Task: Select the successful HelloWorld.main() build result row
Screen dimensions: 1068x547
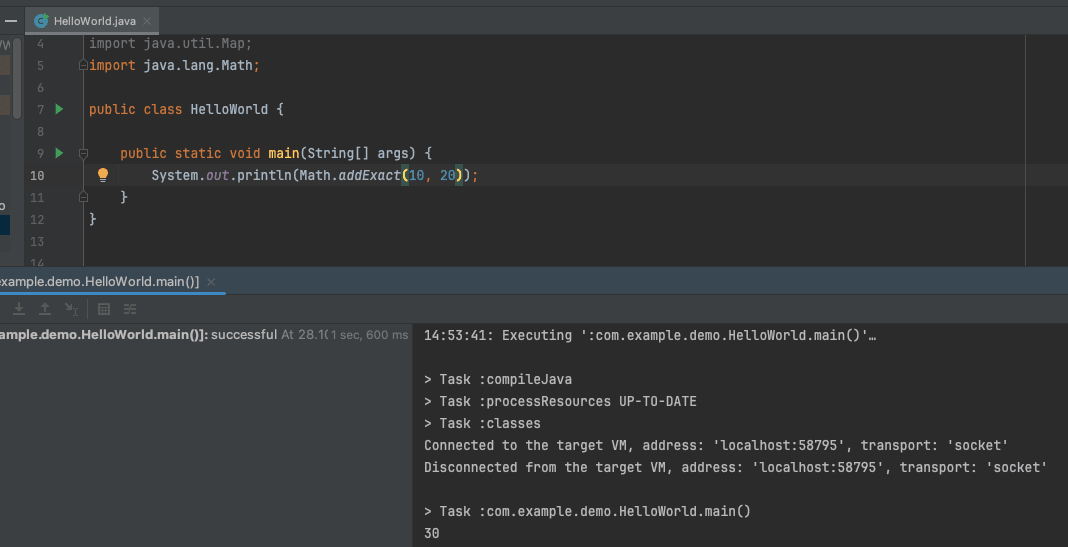Action: [204, 335]
